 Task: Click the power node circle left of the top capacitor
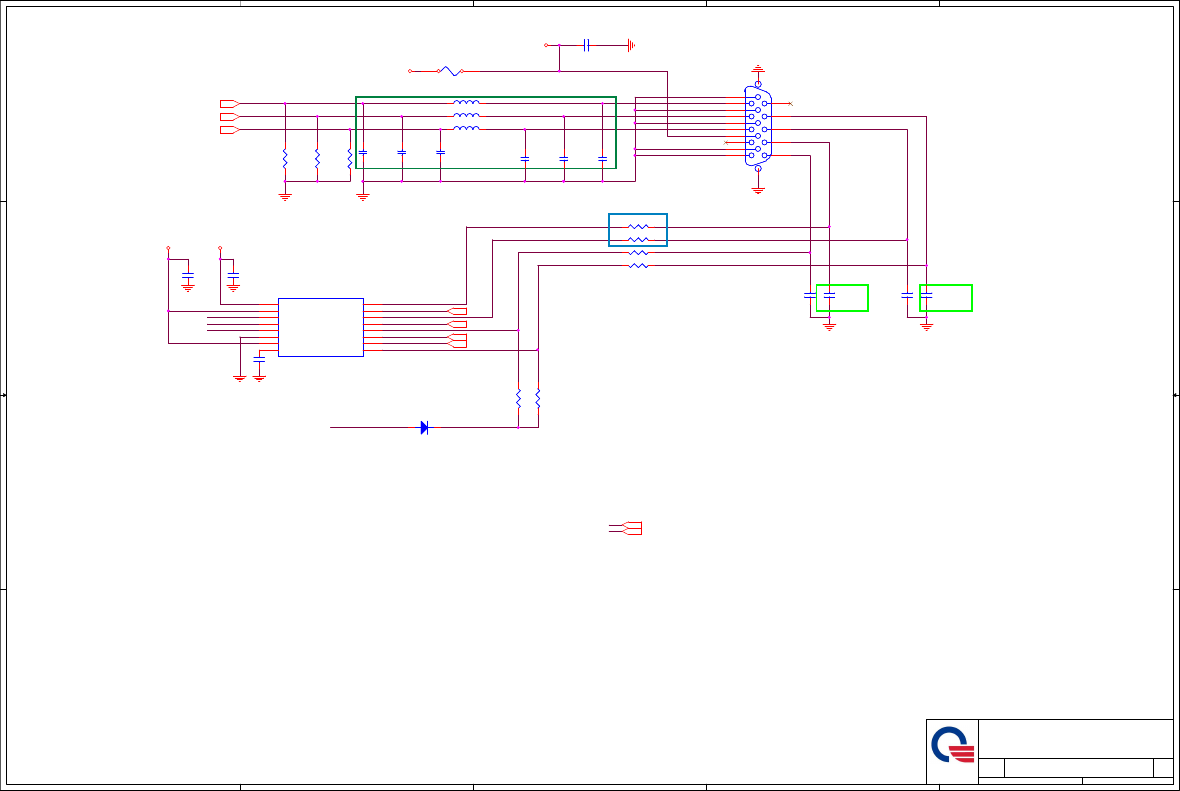[546, 45]
